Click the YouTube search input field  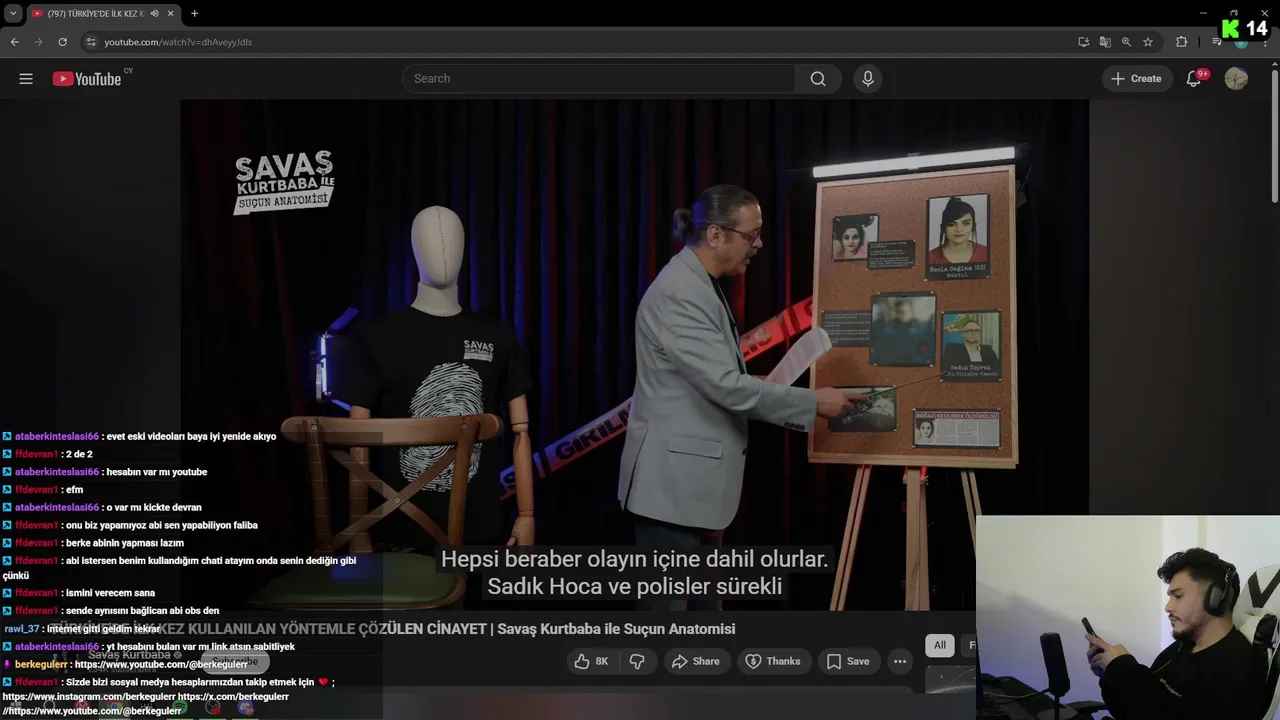(x=599, y=79)
